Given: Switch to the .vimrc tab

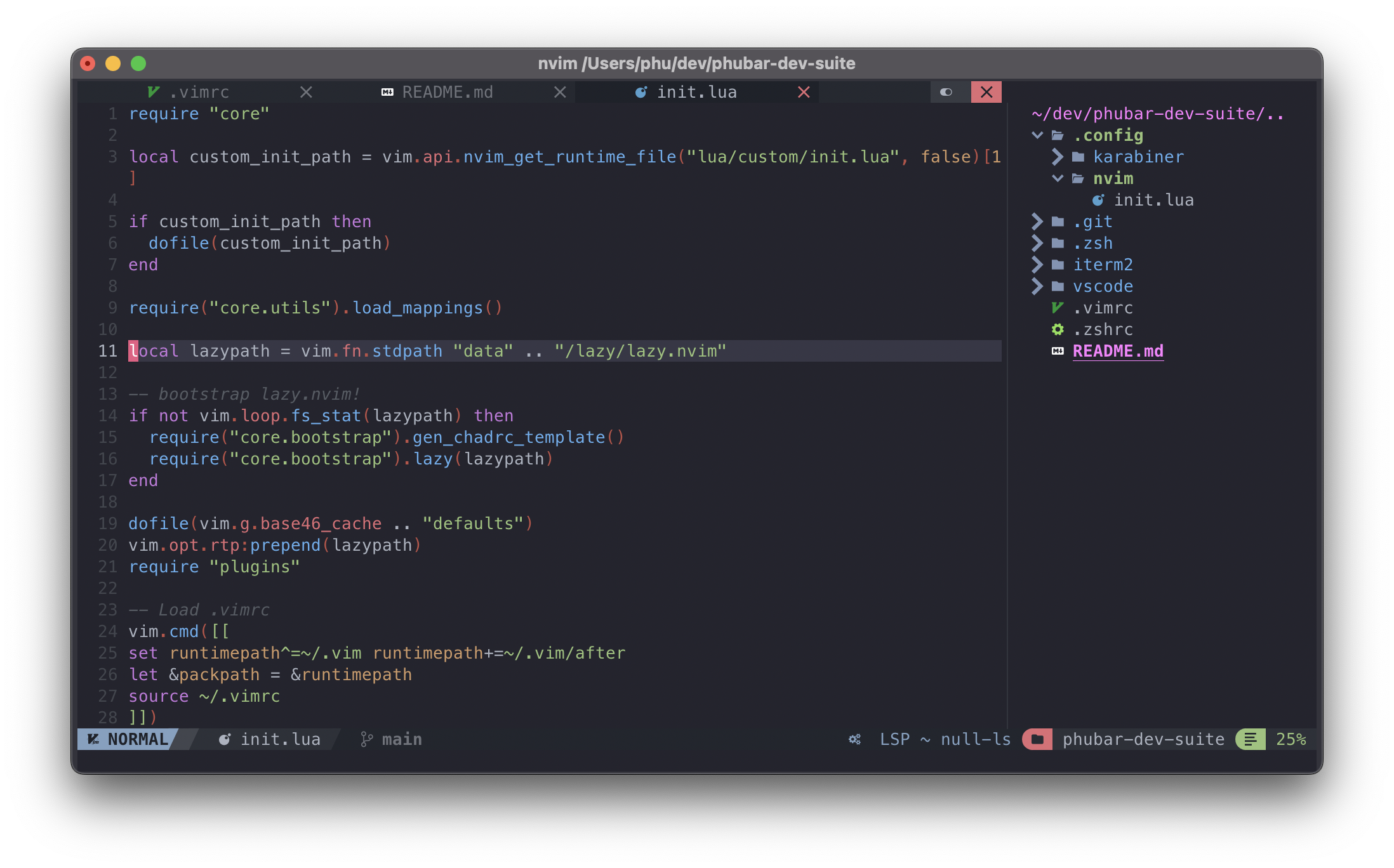Looking at the screenshot, I should [x=199, y=92].
